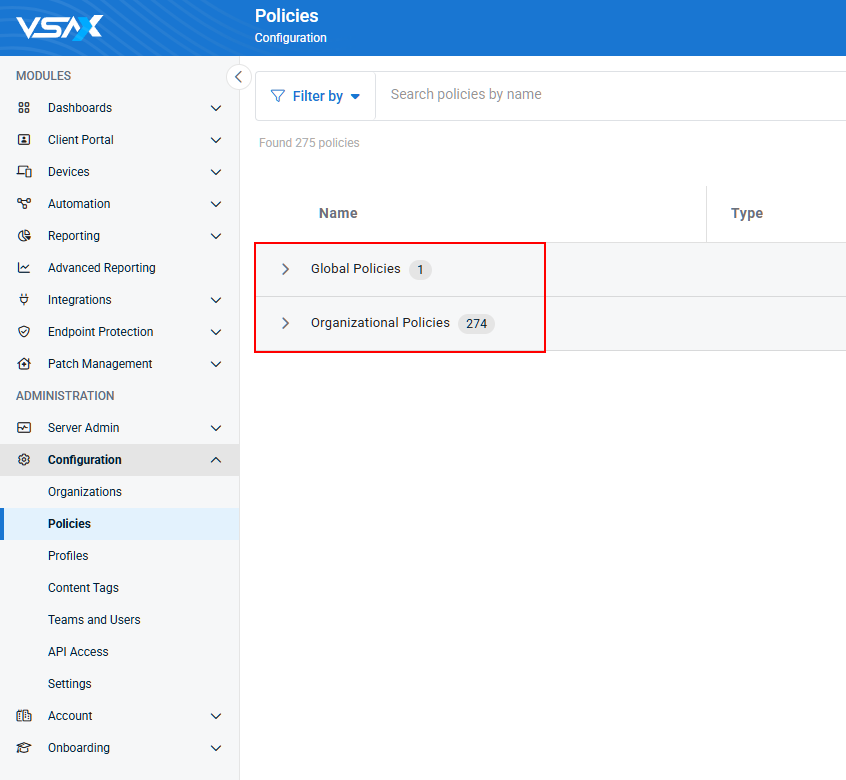The height and width of the screenshot is (780, 846).
Task: Collapse the sidebar with arrow button
Action: tap(238, 77)
